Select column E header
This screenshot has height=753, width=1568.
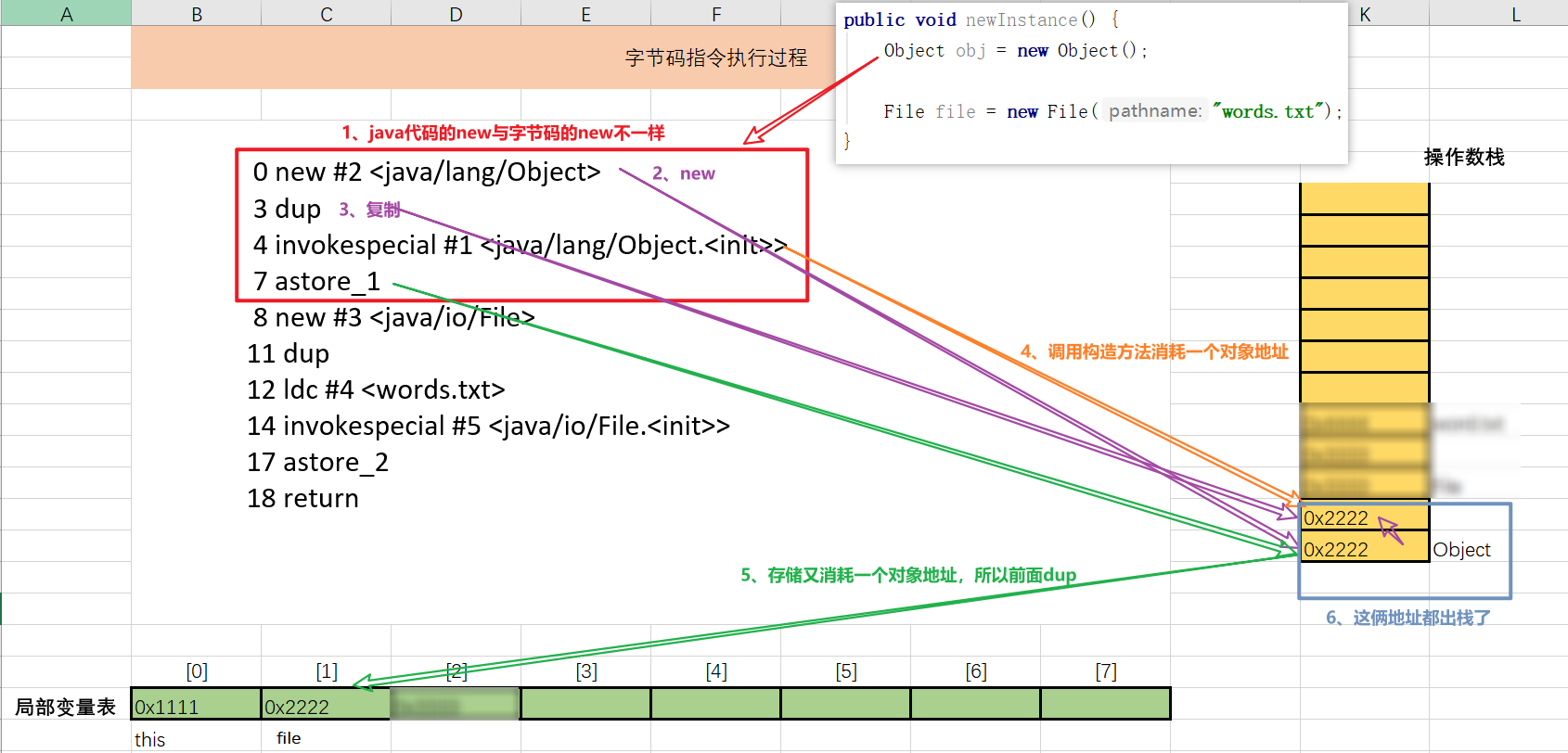[586, 13]
